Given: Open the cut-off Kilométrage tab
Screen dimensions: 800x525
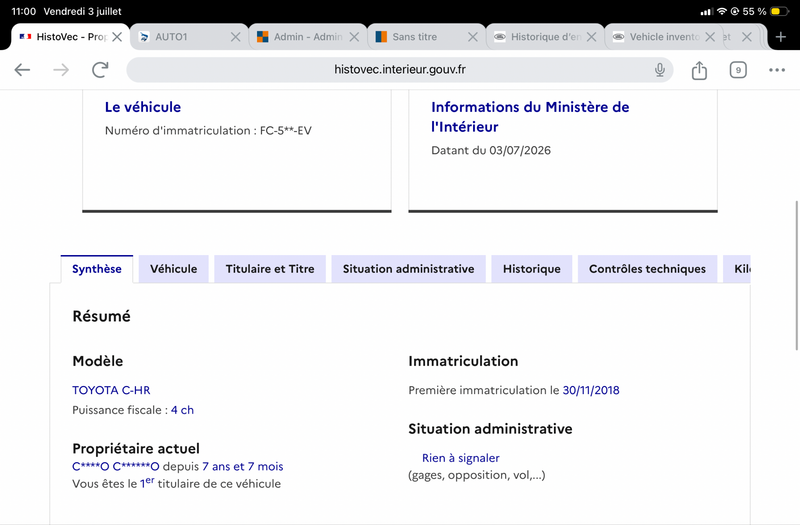Looking at the screenshot, I should click(737, 269).
